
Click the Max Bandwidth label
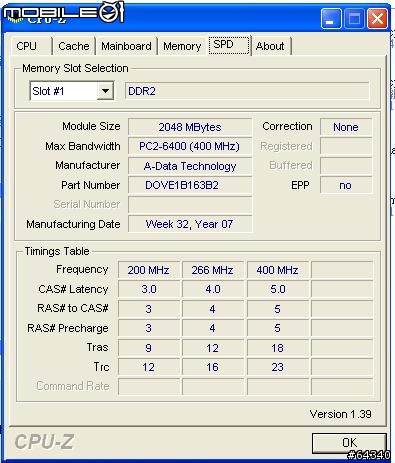pyautogui.click(x=83, y=146)
